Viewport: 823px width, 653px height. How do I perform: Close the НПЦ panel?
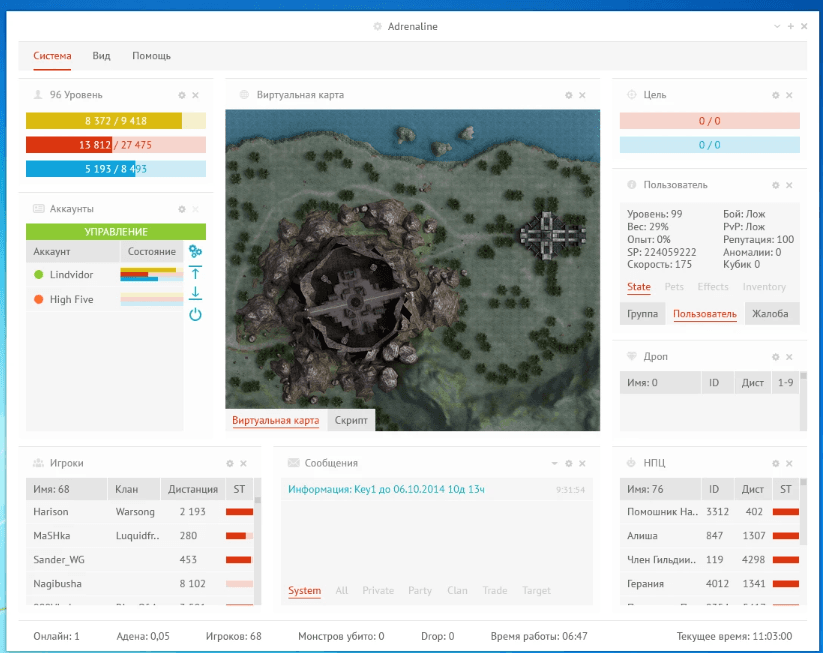pyautogui.click(x=789, y=464)
